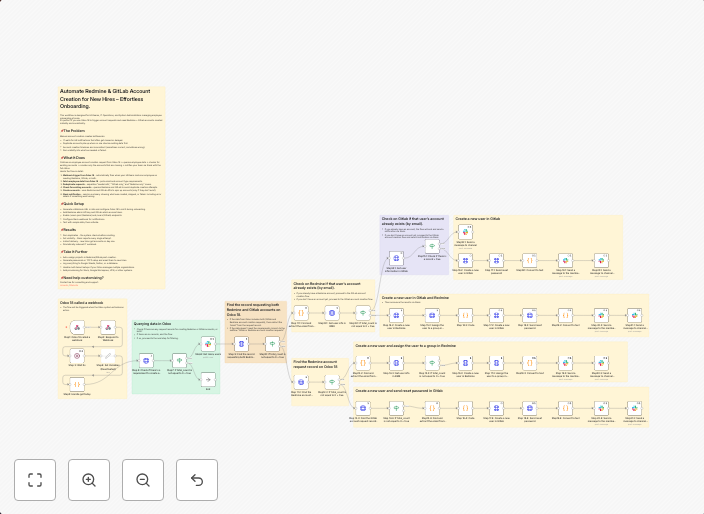This screenshot has height=514, width=704.
Task: Click the '#Quick Setup' heading
Action: (x=72, y=204)
